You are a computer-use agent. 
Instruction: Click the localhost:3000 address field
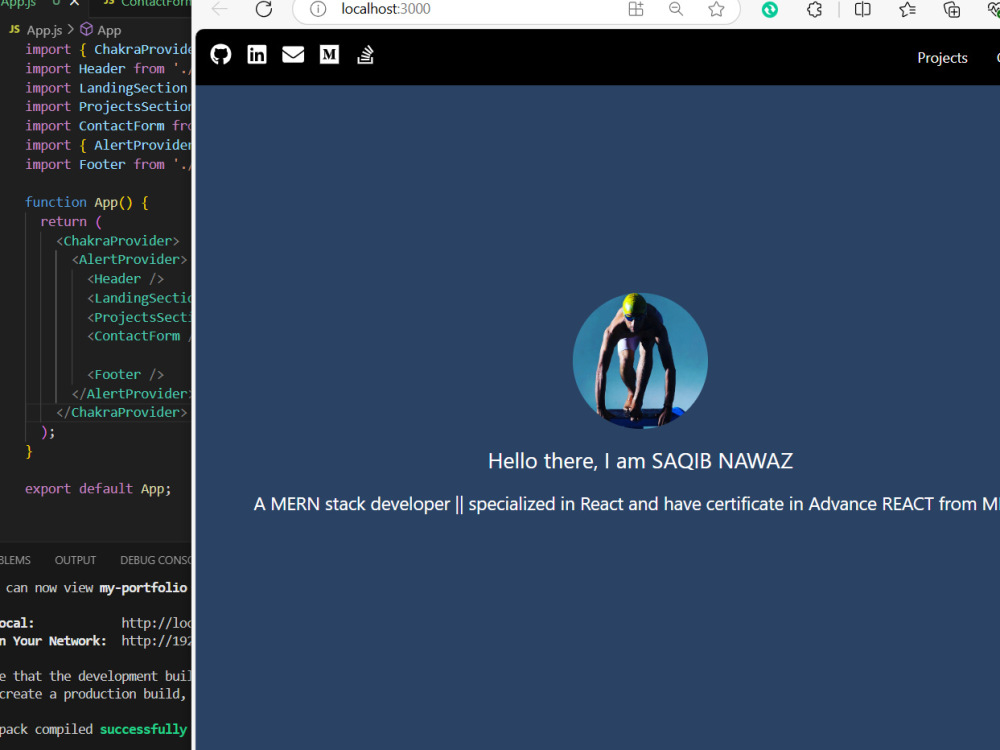coord(386,9)
